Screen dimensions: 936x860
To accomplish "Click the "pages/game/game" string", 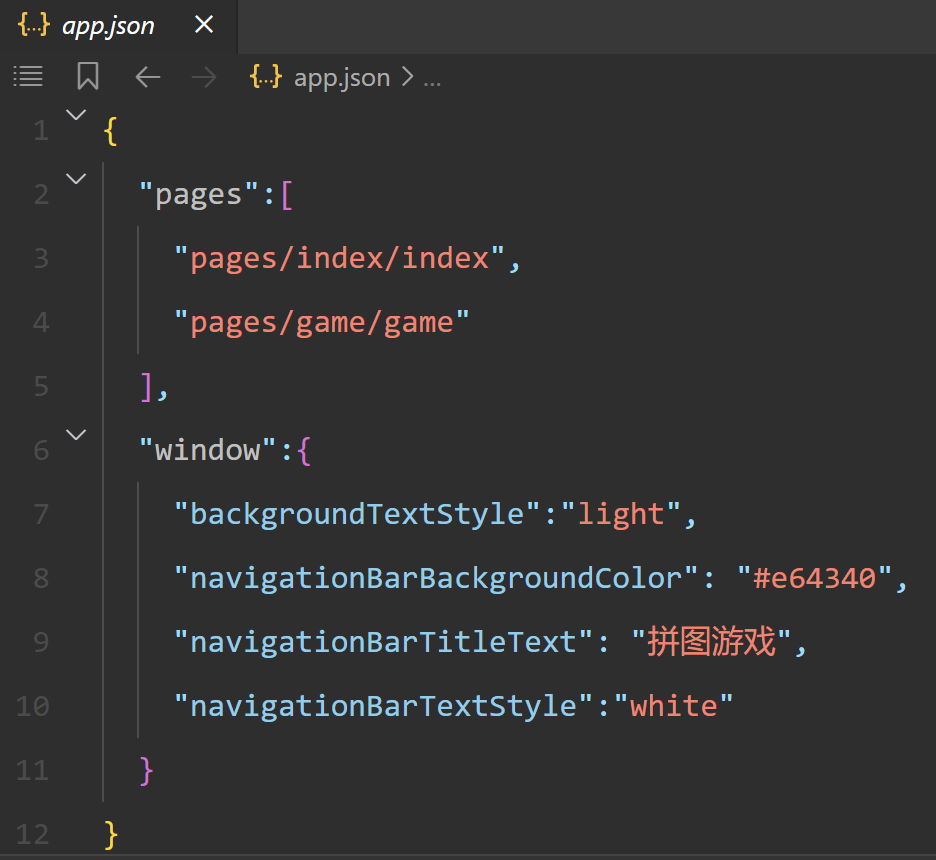I will 322,323.
